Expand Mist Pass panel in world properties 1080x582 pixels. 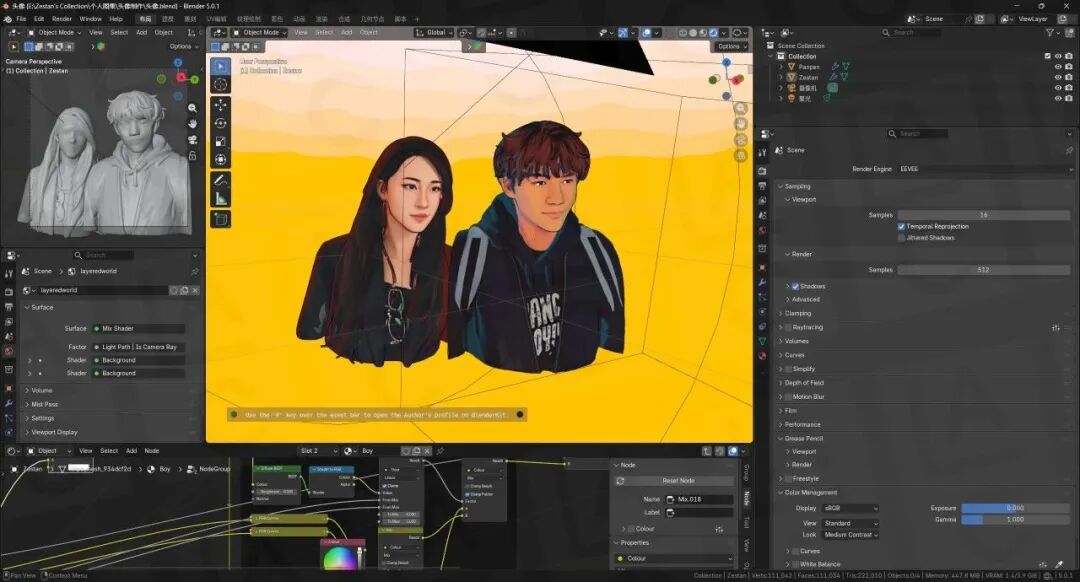(x=45, y=404)
